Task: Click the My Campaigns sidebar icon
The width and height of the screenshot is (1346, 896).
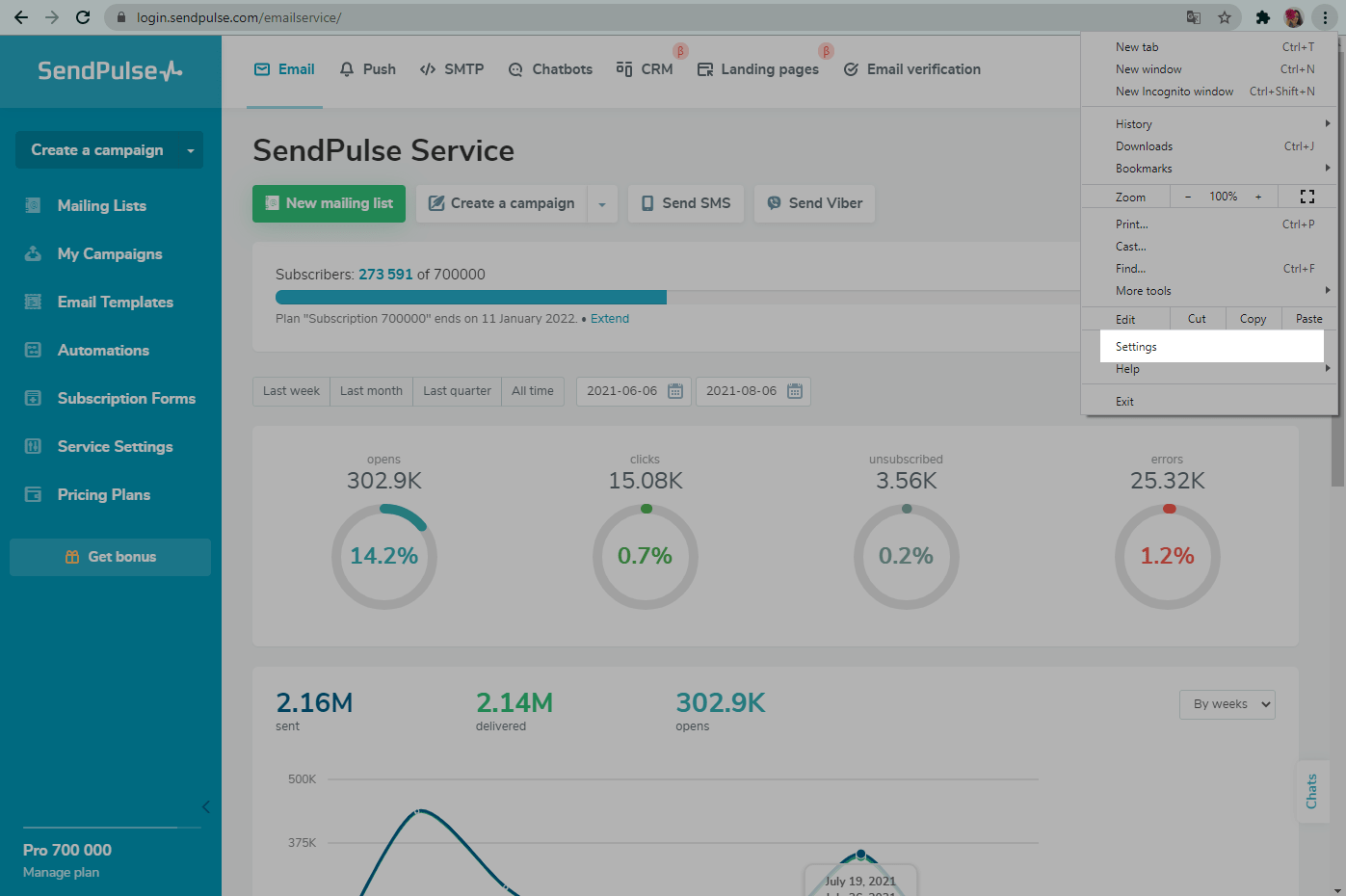Action: (x=33, y=253)
